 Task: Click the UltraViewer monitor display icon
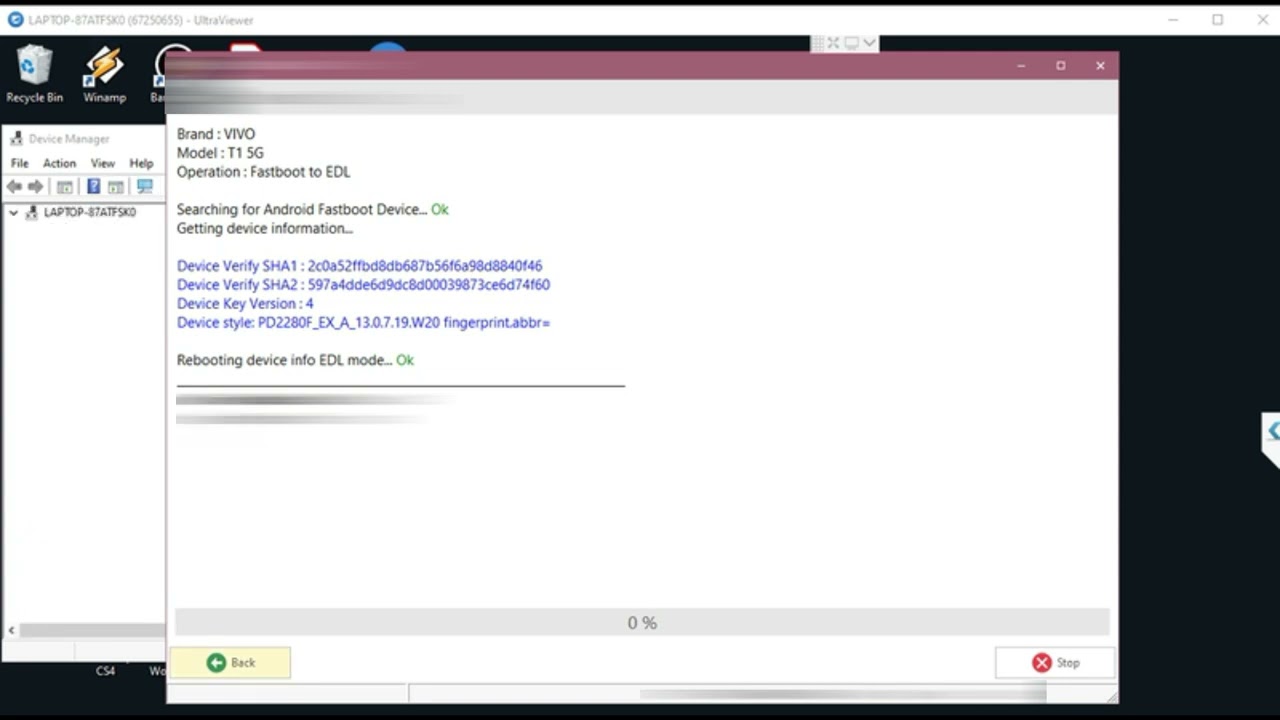pos(851,43)
